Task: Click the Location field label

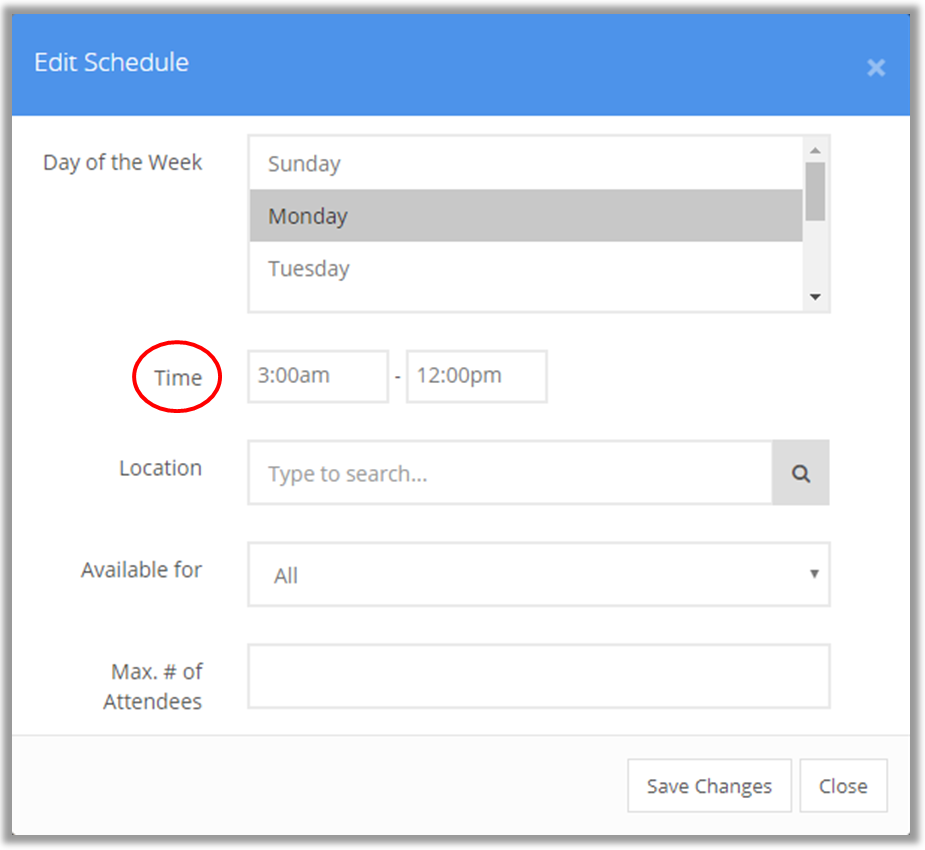Action: click(160, 468)
